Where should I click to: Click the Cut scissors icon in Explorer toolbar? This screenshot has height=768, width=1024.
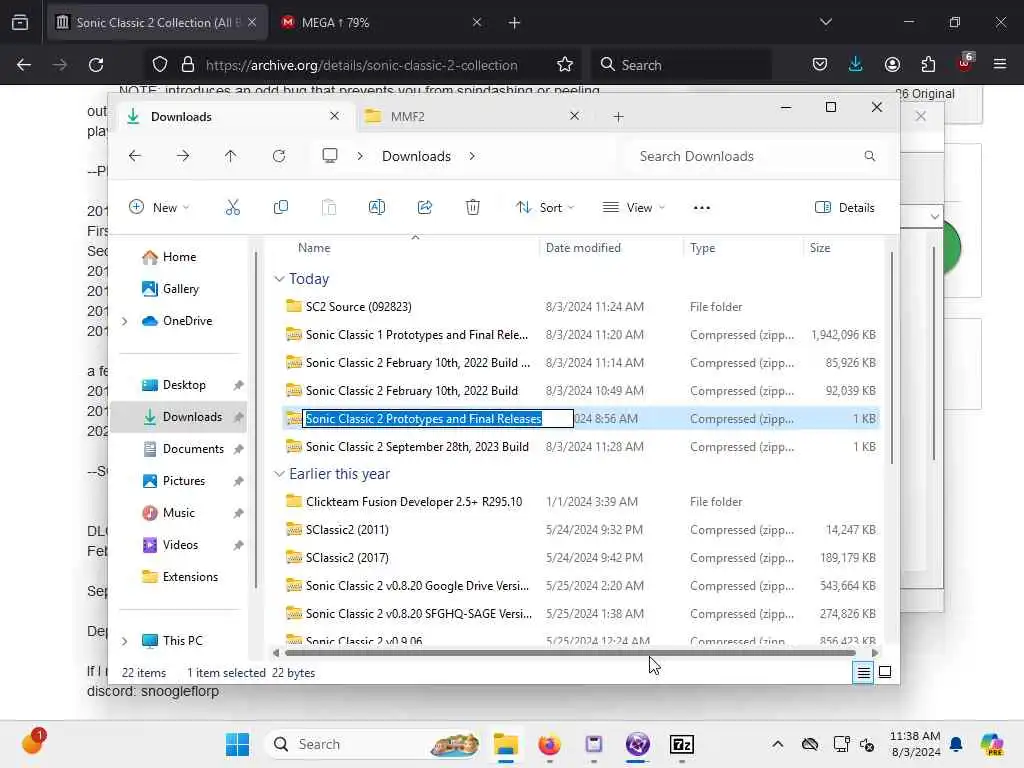pyautogui.click(x=232, y=208)
